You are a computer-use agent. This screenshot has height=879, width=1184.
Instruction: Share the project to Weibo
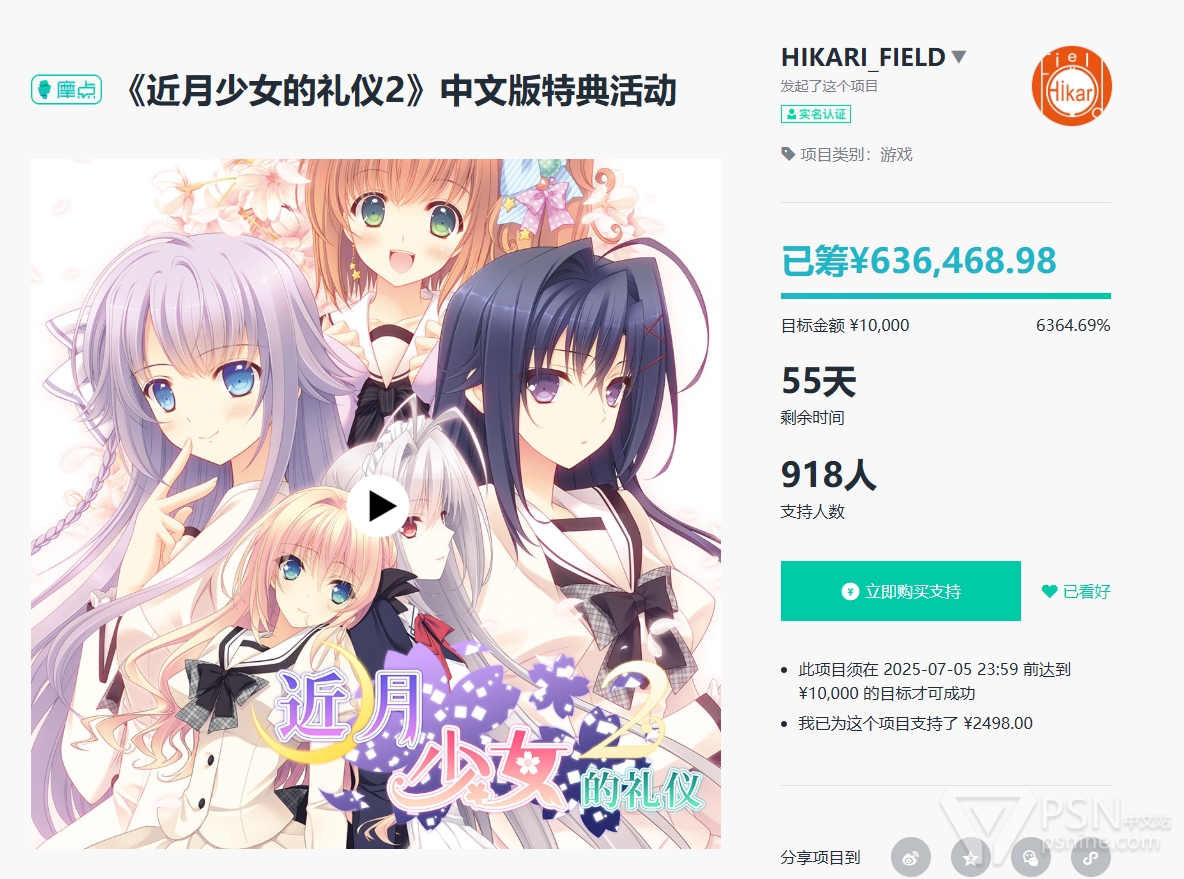911,858
